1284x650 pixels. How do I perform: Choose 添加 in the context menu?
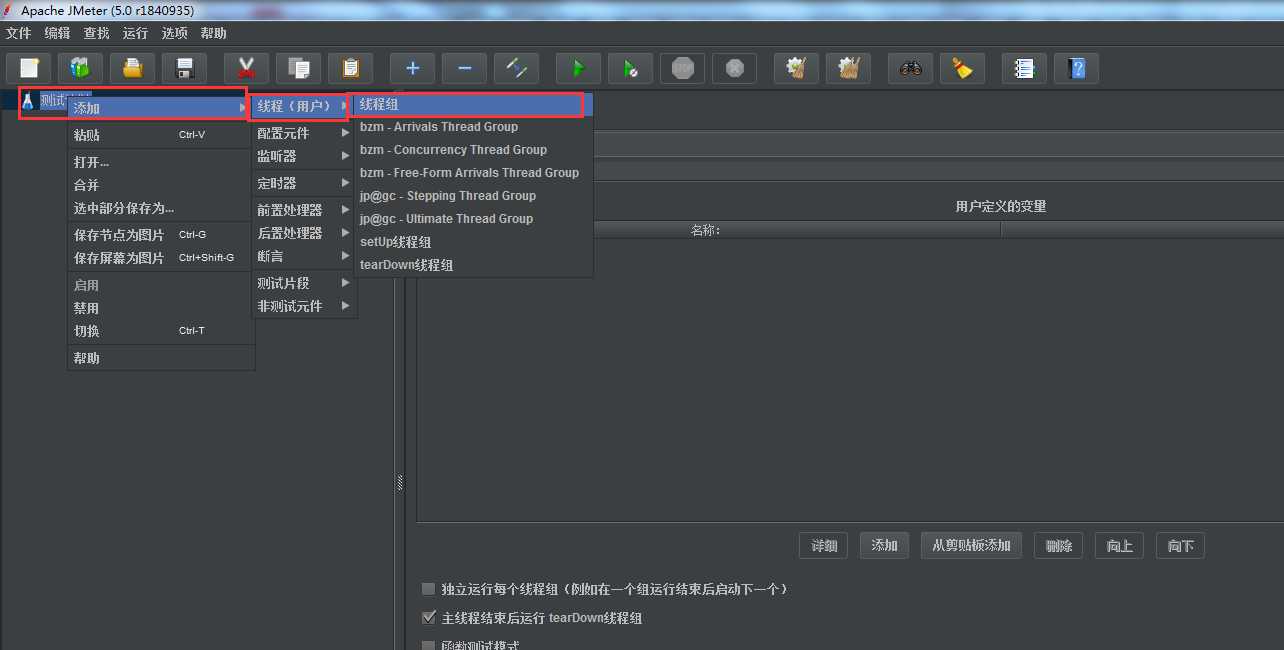click(x=161, y=108)
